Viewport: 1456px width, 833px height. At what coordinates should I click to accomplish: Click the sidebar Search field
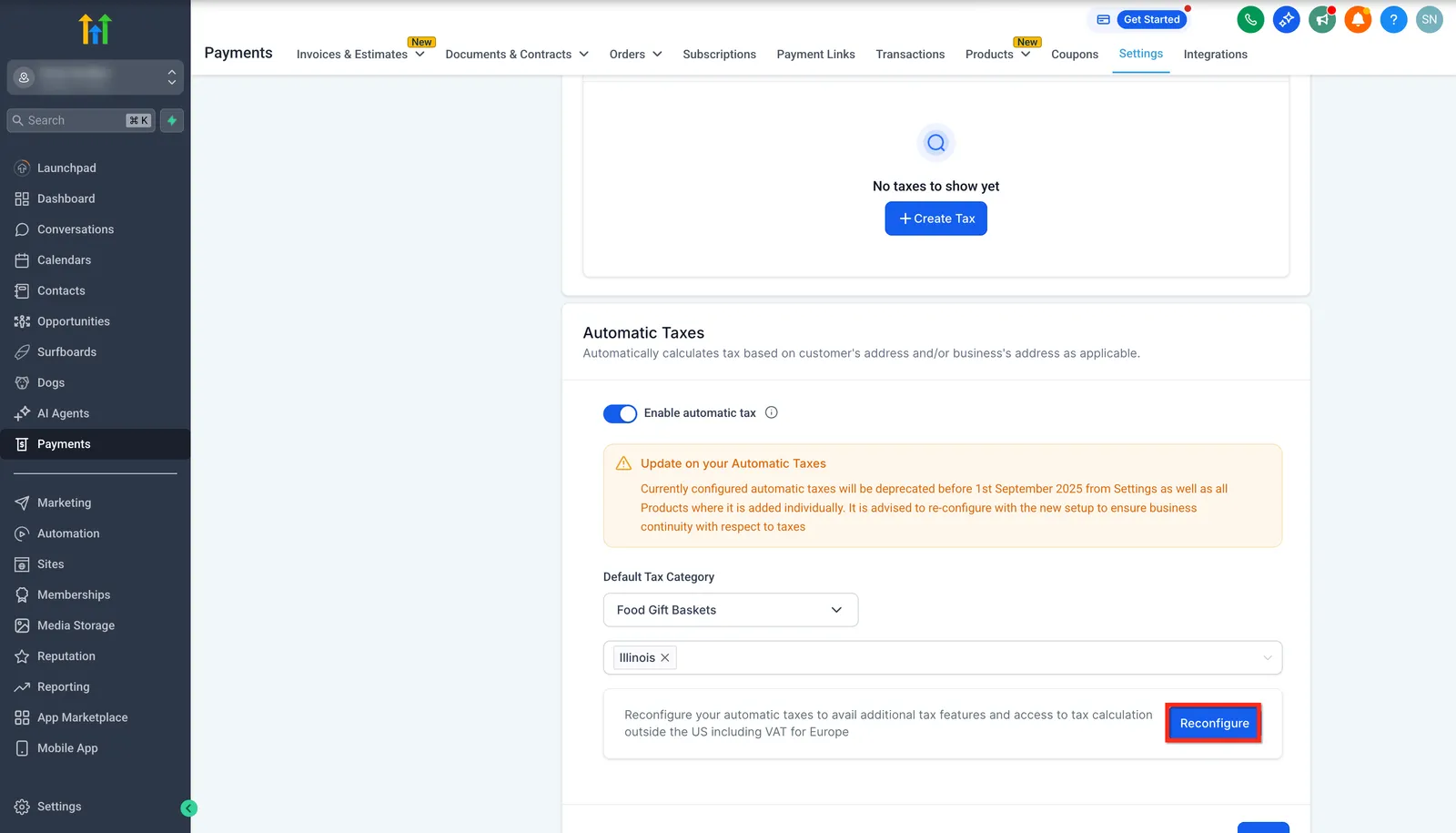click(x=82, y=120)
